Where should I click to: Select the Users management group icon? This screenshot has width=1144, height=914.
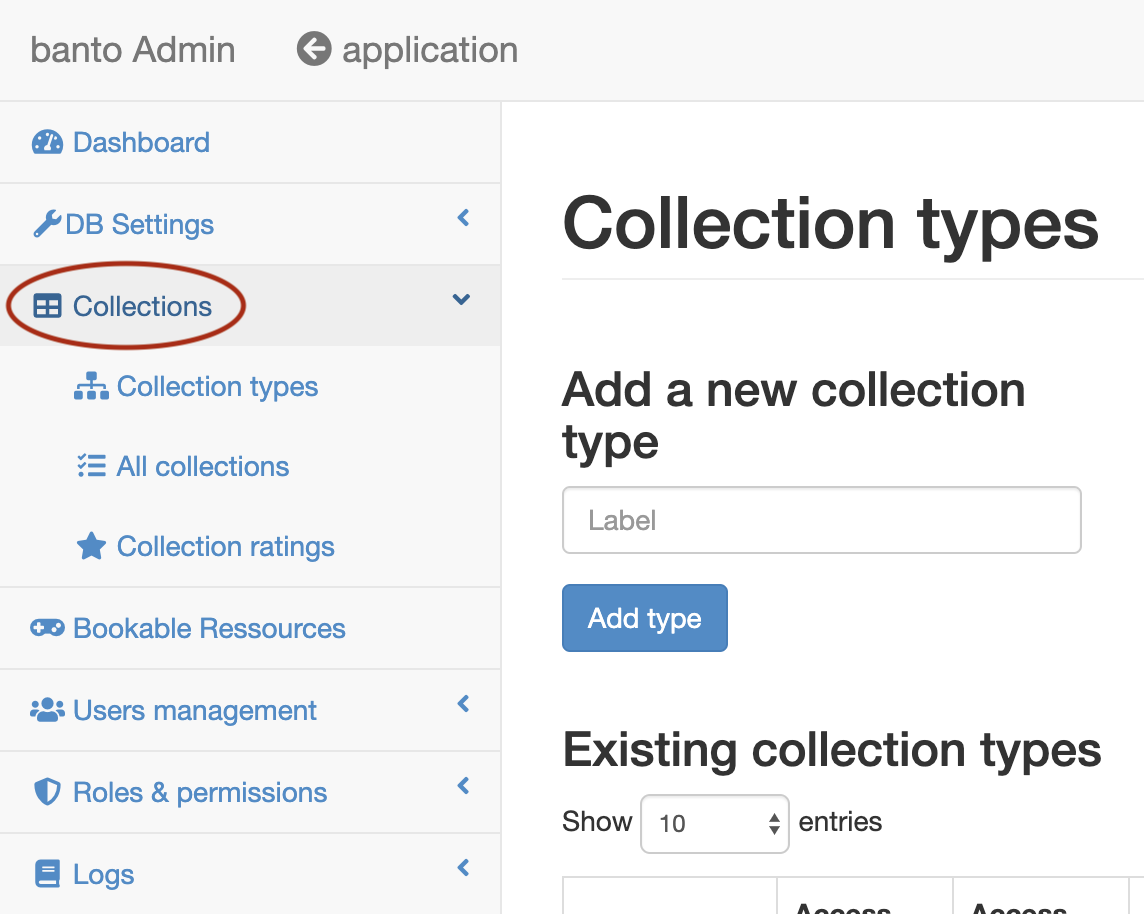point(48,710)
